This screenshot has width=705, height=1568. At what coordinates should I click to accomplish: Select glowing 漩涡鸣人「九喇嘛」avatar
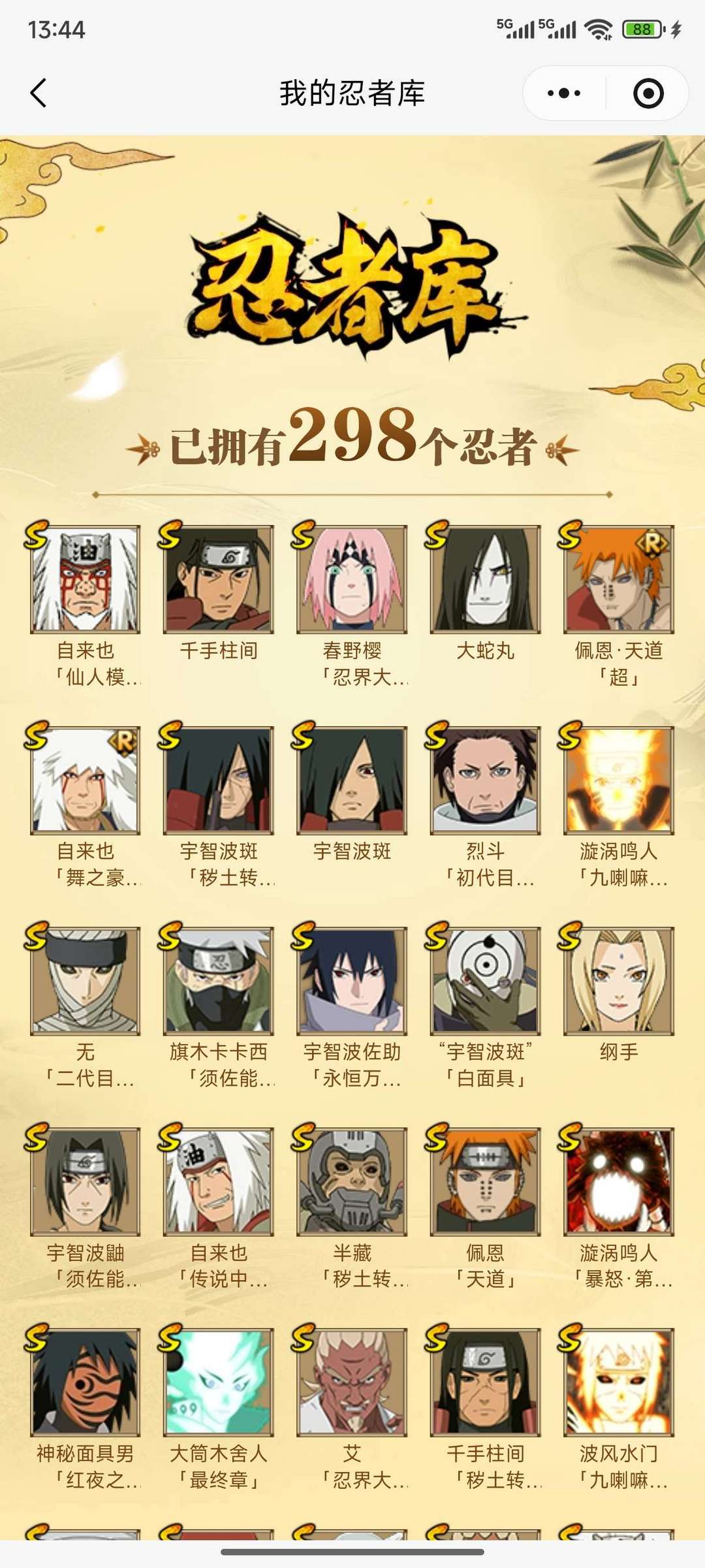[x=618, y=780]
